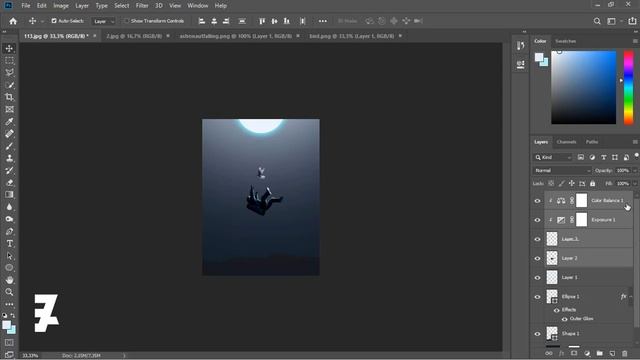
Task: Select the Eyedropper tool
Action: coord(9,121)
